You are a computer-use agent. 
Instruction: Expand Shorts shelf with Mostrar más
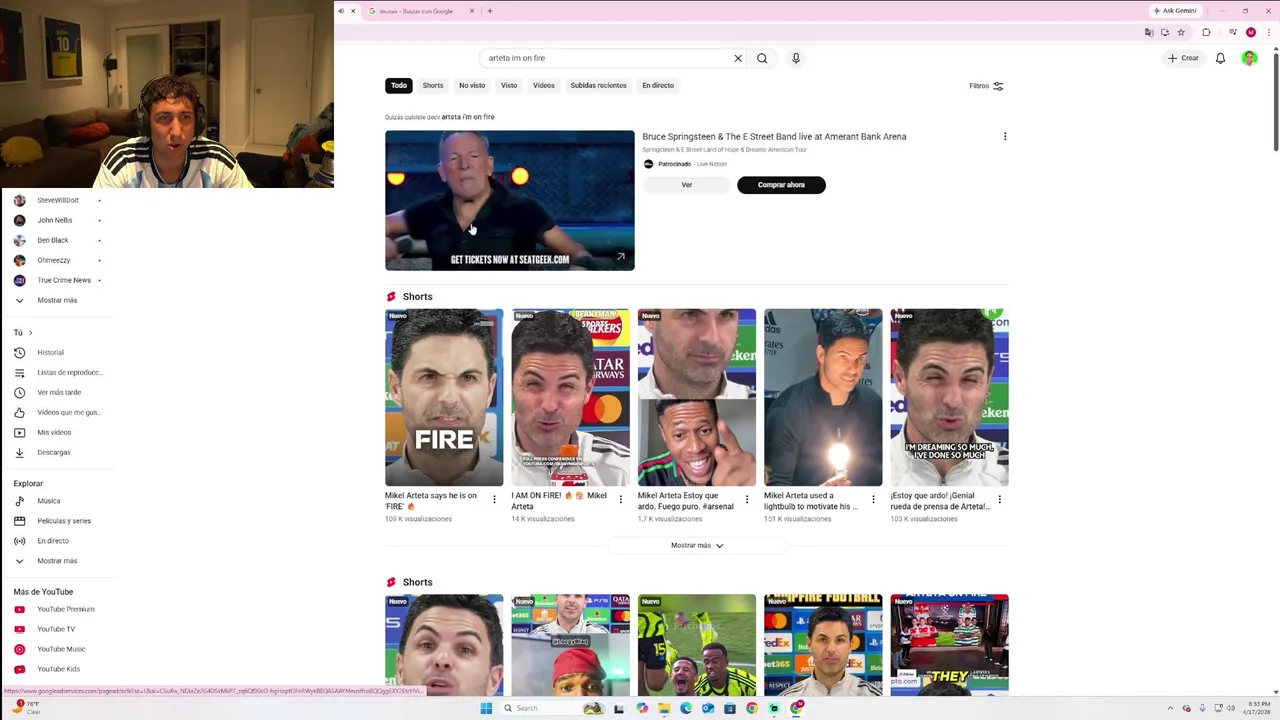pyautogui.click(x=697, y=546)
